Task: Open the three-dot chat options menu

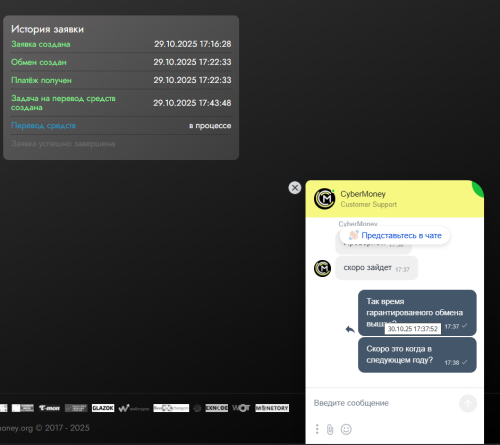Action: tap(317, 429)
